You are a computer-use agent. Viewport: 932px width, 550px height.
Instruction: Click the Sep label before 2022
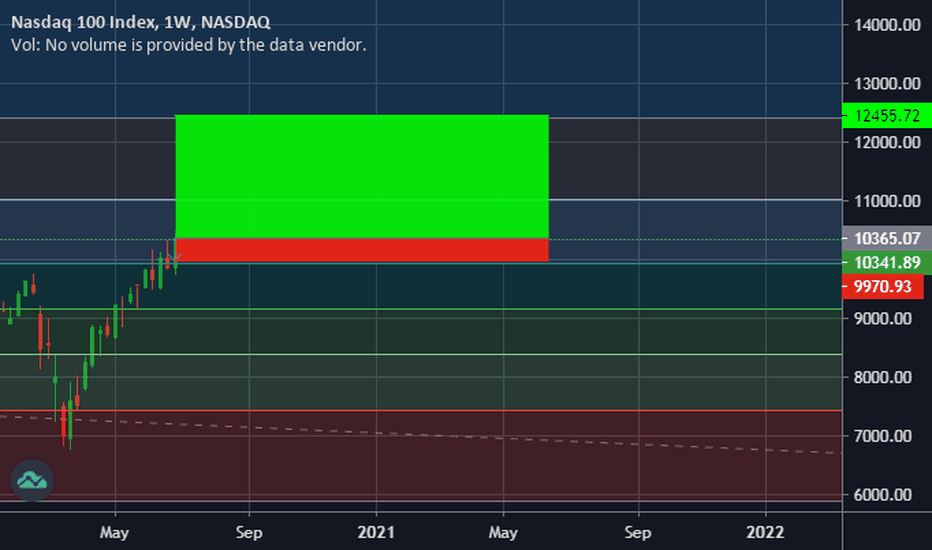638,532
